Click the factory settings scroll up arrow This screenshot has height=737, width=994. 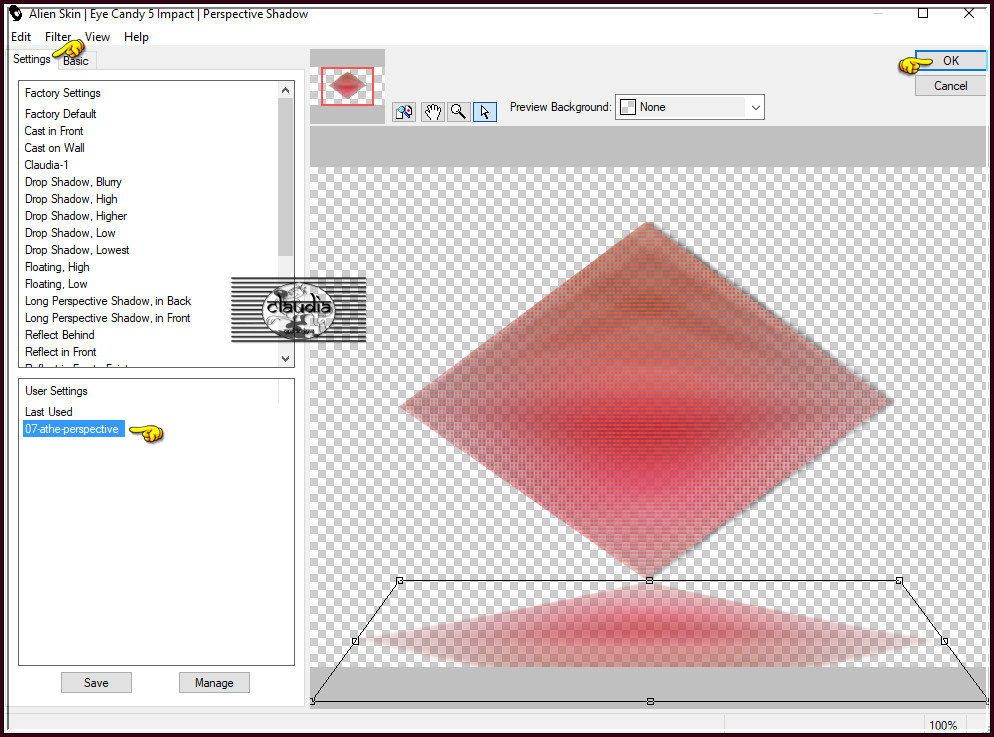(286, 91)
